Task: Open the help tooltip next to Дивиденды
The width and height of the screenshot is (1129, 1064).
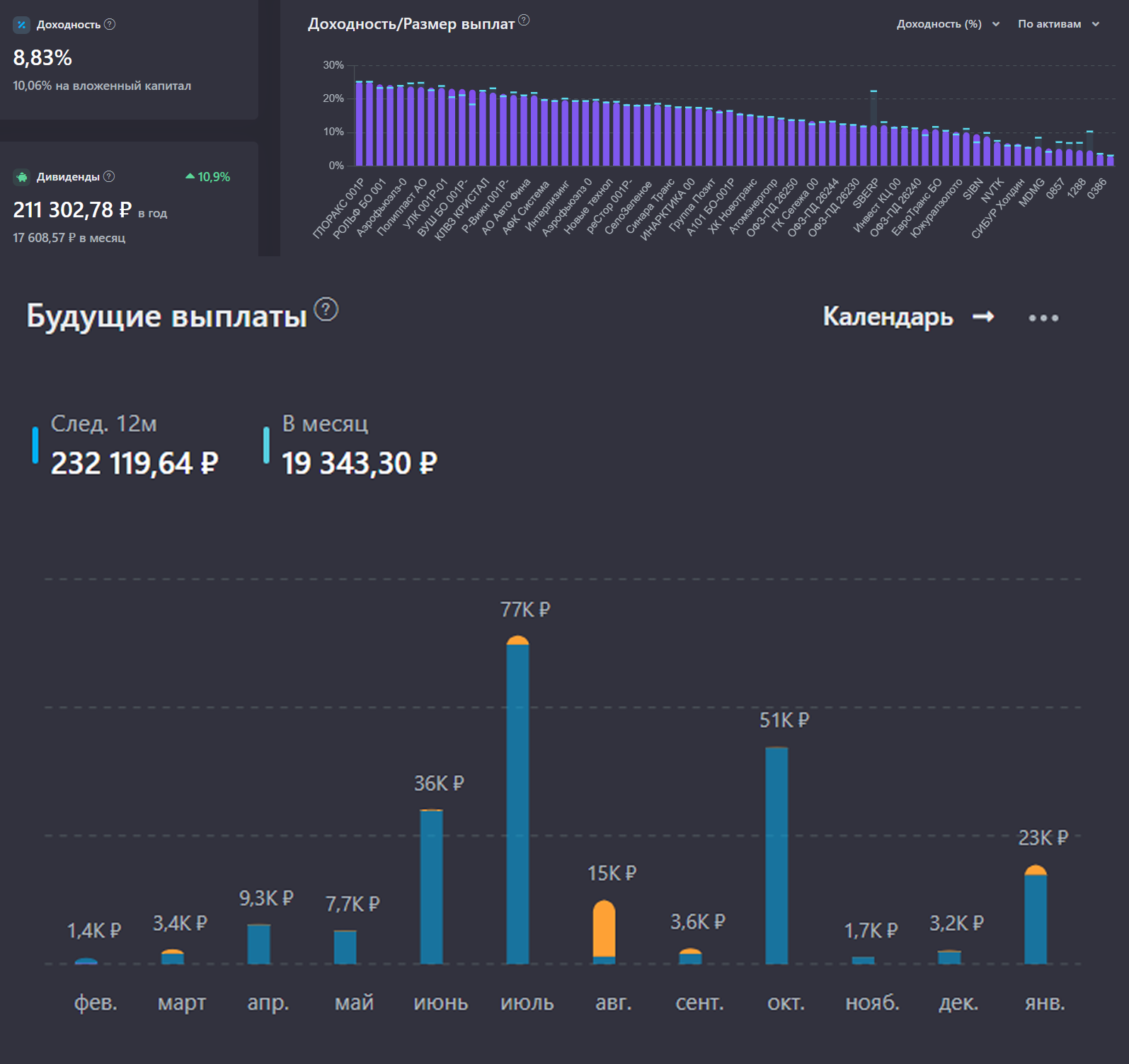Action: coord(109,176)
